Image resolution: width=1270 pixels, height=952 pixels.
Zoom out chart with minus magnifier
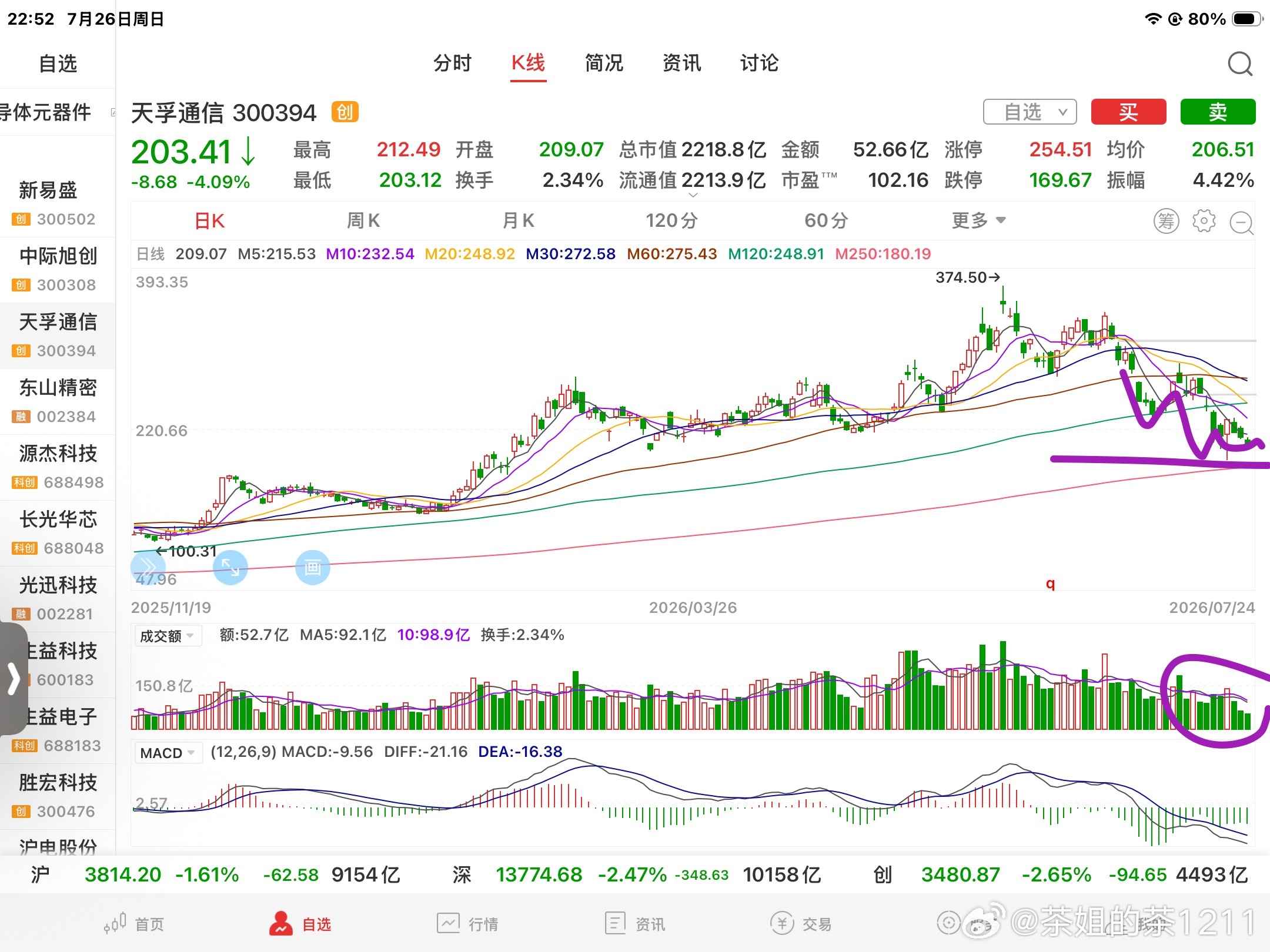coord(1242,222)
